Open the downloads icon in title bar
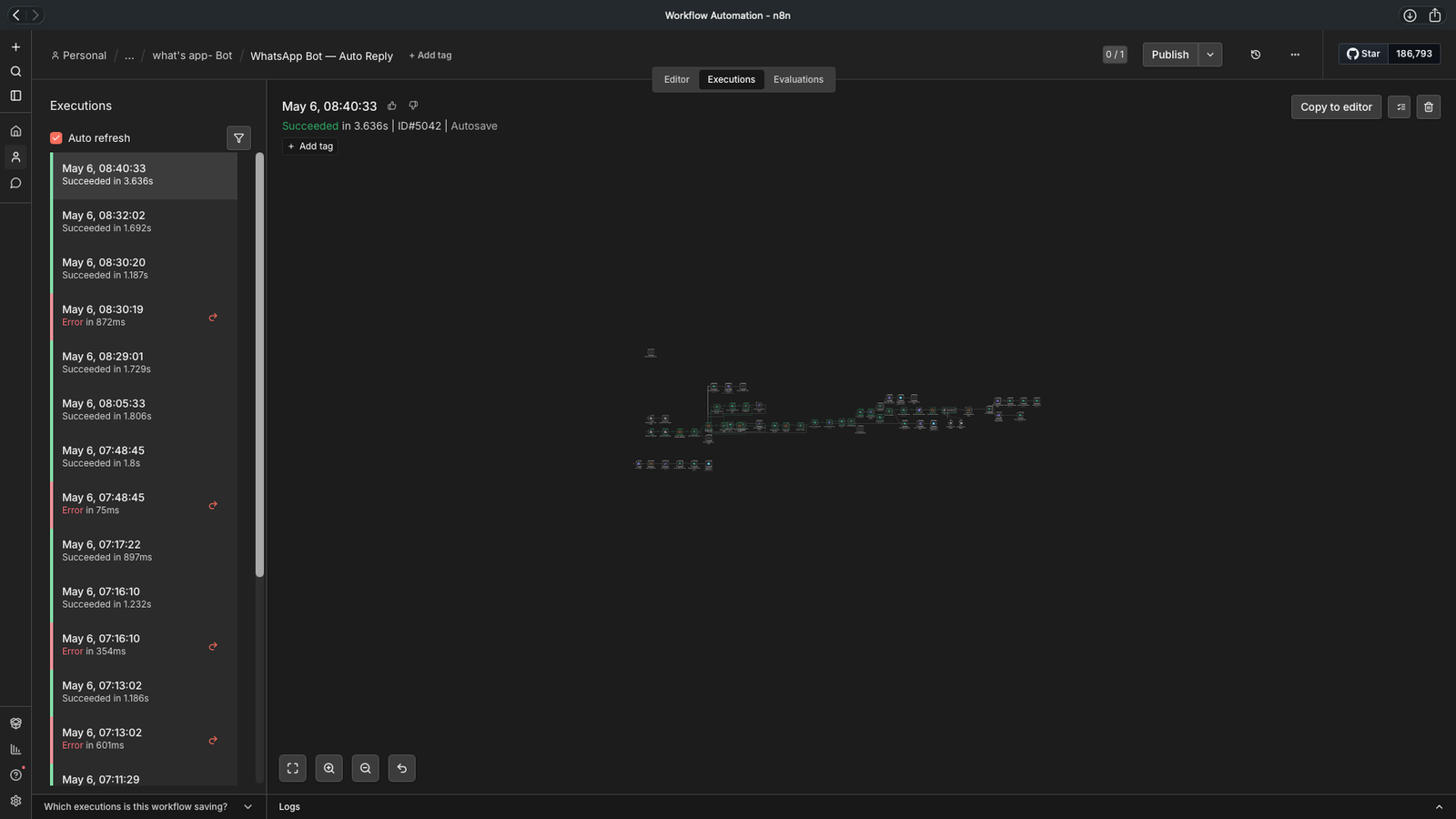This screenshot has width=1456, height=819. pos(1410,15)
